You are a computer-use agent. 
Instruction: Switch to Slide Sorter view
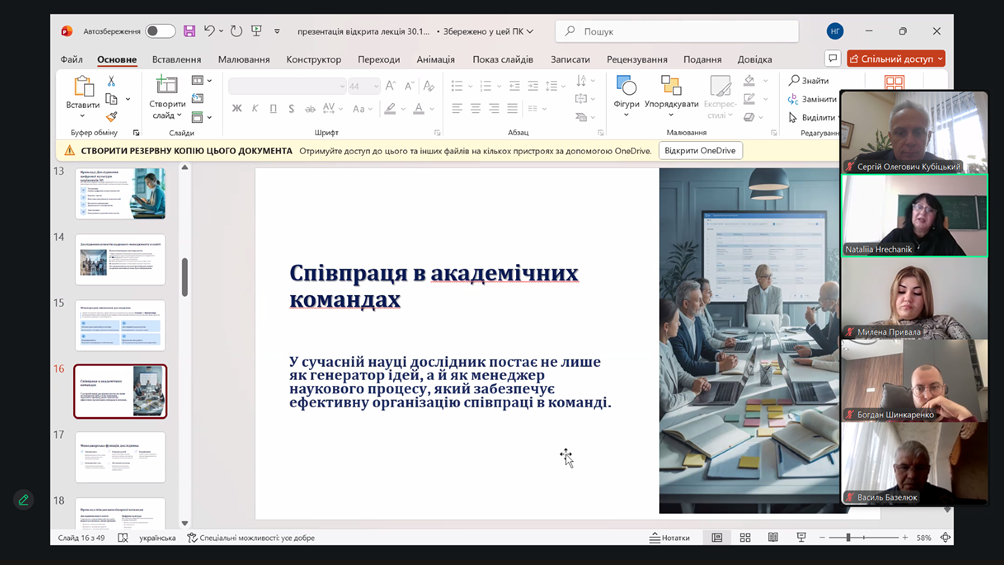coord(745,538)
